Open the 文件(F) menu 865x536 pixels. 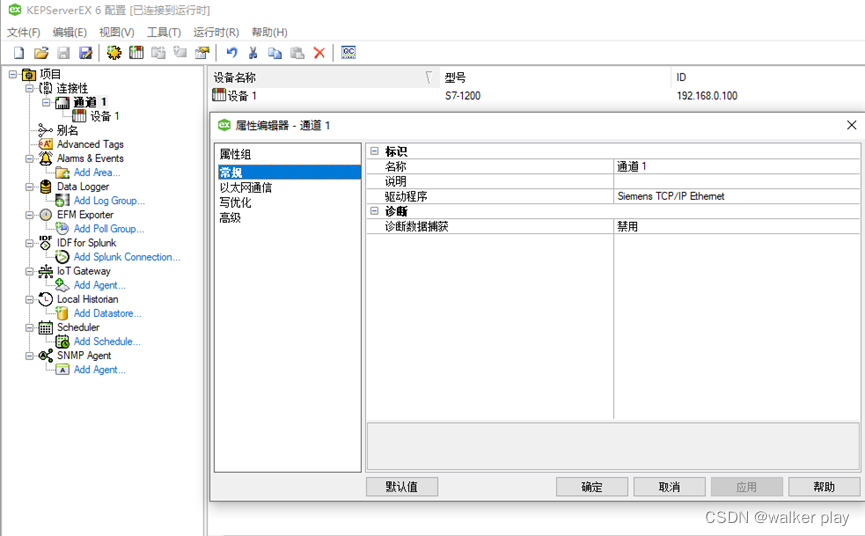point(23,33)
